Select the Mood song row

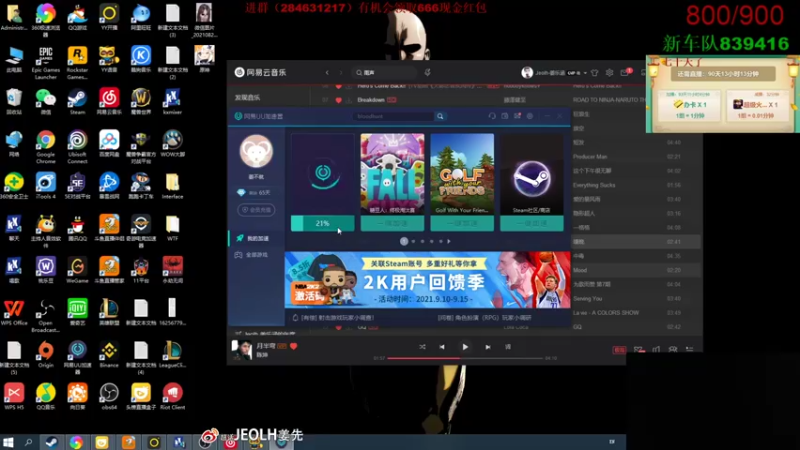pyautogui.click(x=636, y=270)
